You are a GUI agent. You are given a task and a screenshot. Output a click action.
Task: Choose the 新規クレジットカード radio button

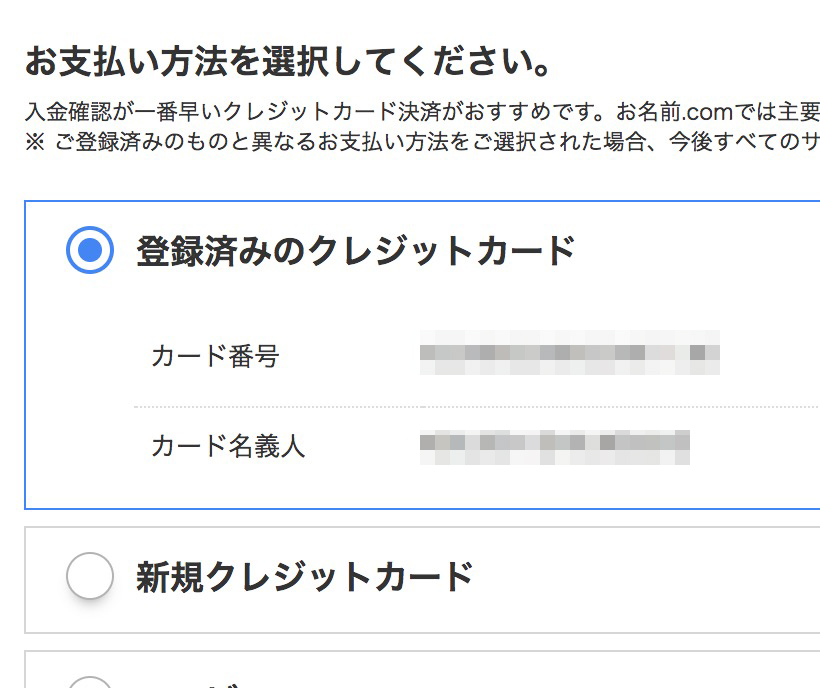(90, 576)
